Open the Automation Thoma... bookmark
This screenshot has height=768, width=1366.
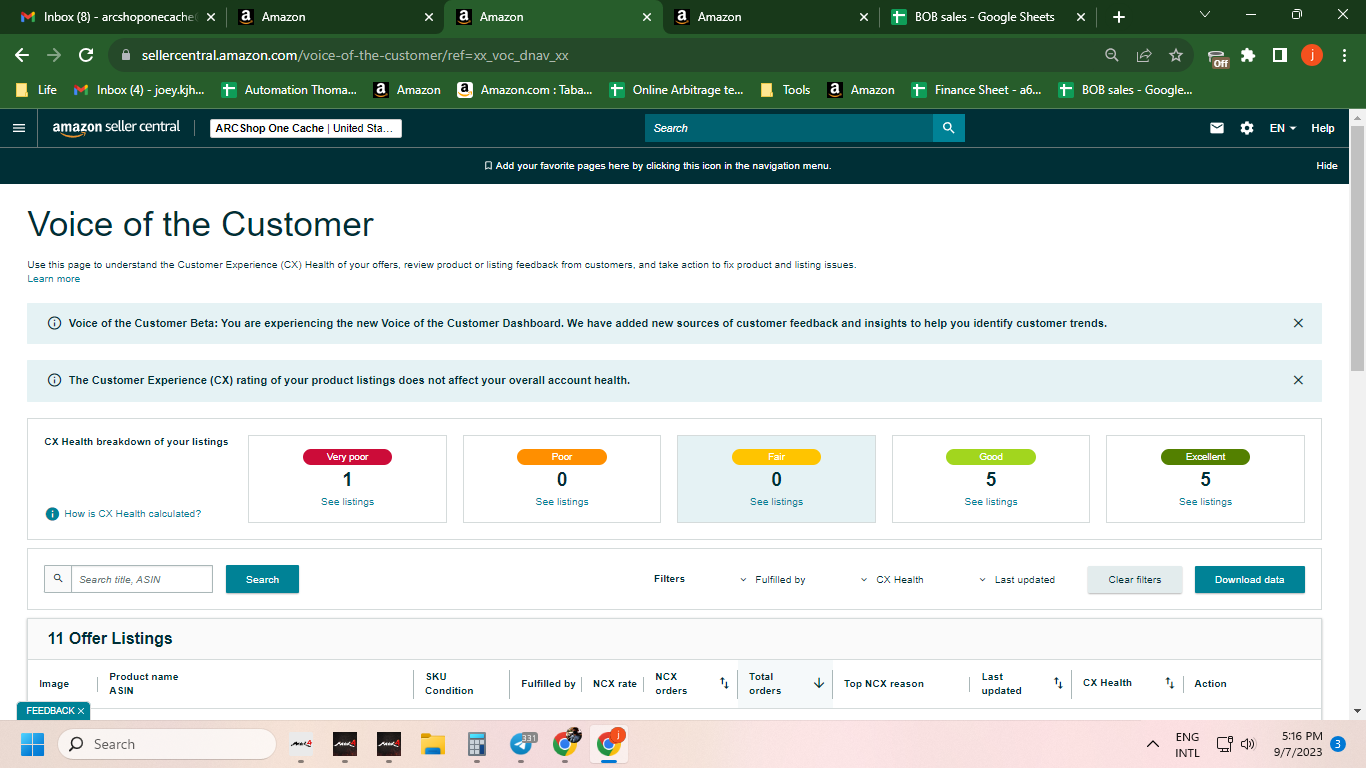point(289,90)
